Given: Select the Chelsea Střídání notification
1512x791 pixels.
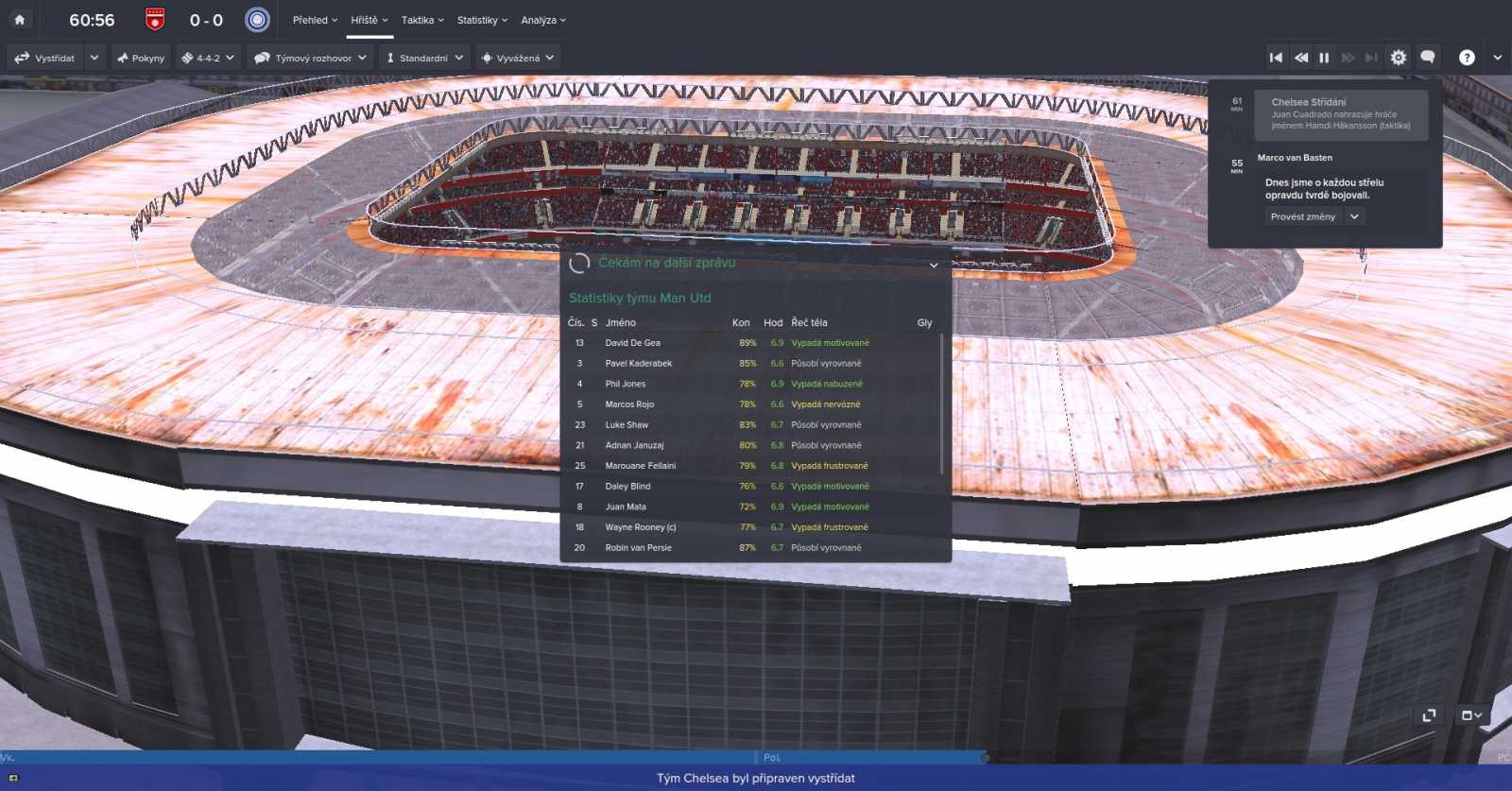Looking at the screenshot, I should pyautogui.click(x=1341, y=113).
